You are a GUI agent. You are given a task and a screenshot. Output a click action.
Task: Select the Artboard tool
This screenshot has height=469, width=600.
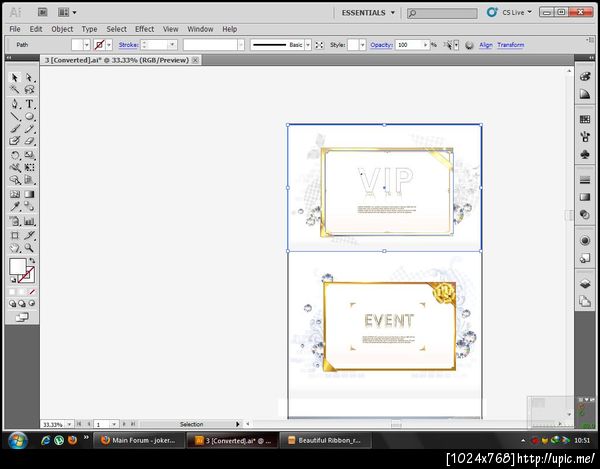[x=15, y=235]
